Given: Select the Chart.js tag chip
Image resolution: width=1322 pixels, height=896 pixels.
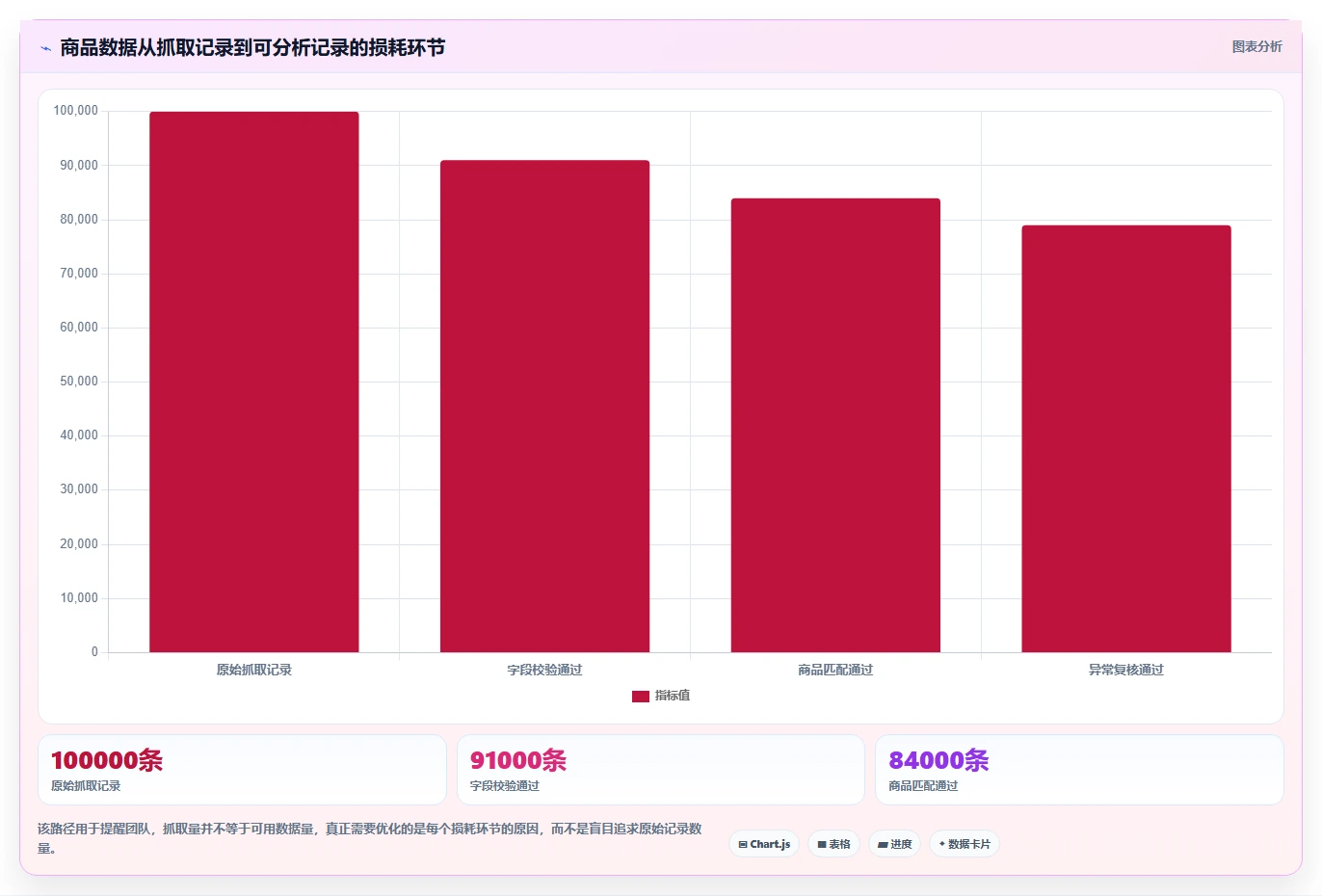Looking at the screenshot, I should [764, 844].
